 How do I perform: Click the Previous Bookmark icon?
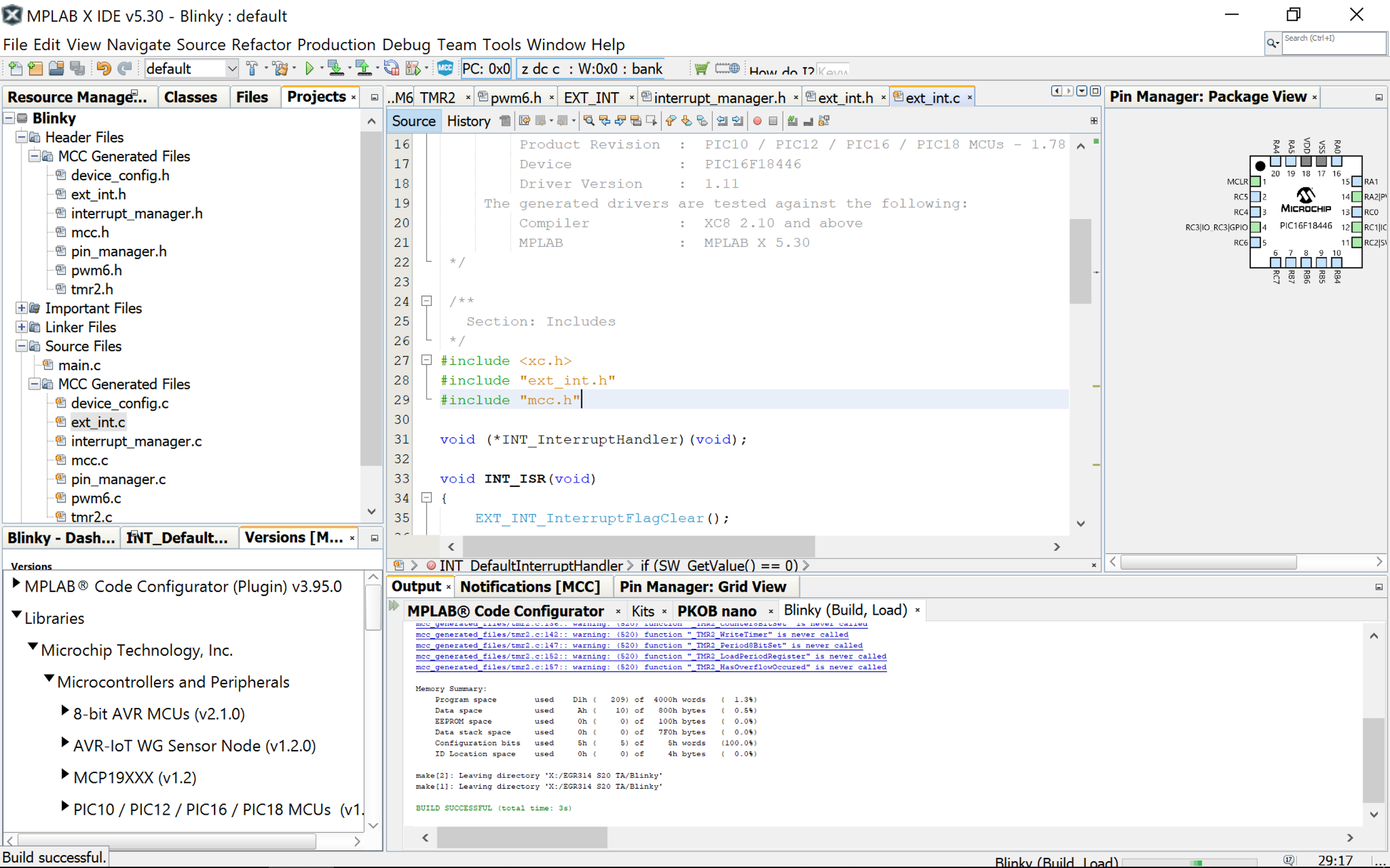point(671,121)
